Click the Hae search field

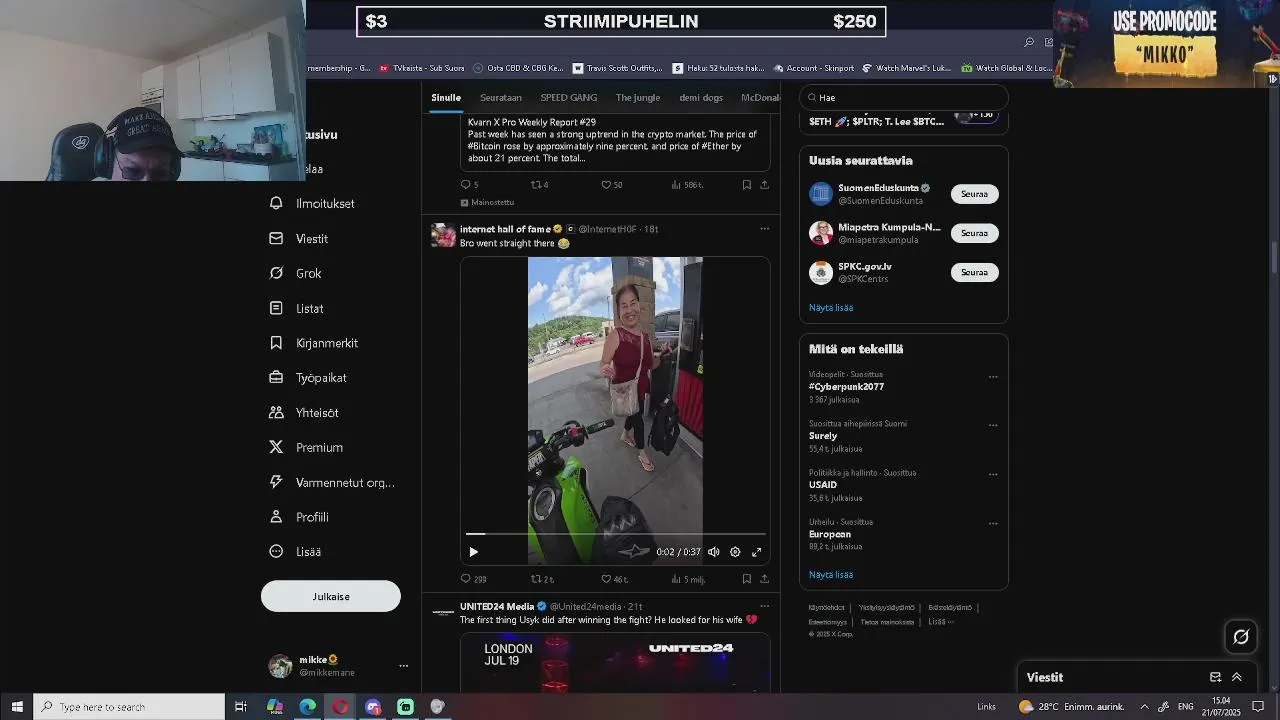click(904, 97)
